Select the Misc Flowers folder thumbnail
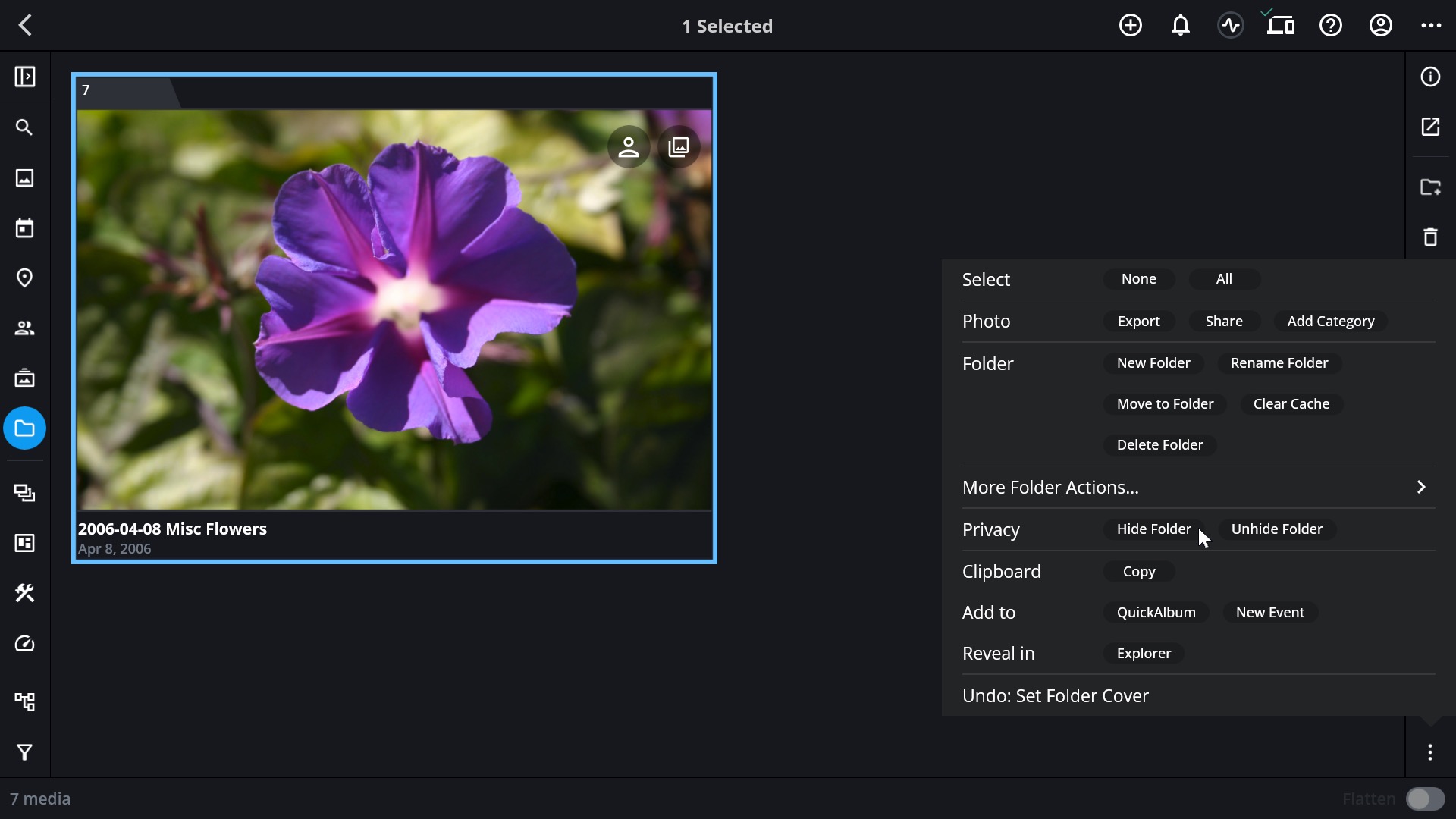Image resolution: width=1456 pixels, height=819 pixels. [x=394, y=318]
